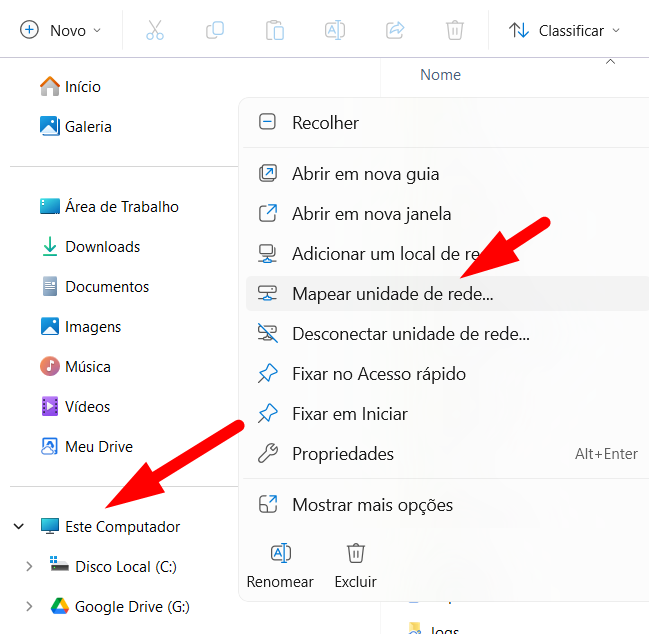649x634 pixels.
Task: Select Mostrar mais opções menu item
Action: coord(372,505)
